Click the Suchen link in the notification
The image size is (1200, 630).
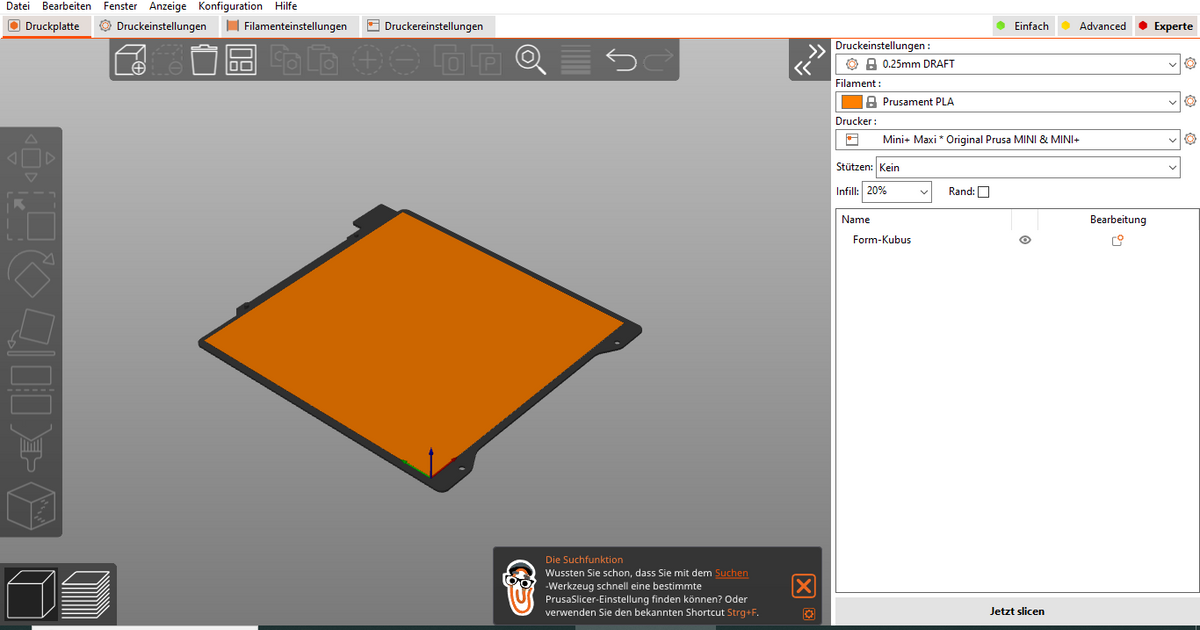(731, 572)
